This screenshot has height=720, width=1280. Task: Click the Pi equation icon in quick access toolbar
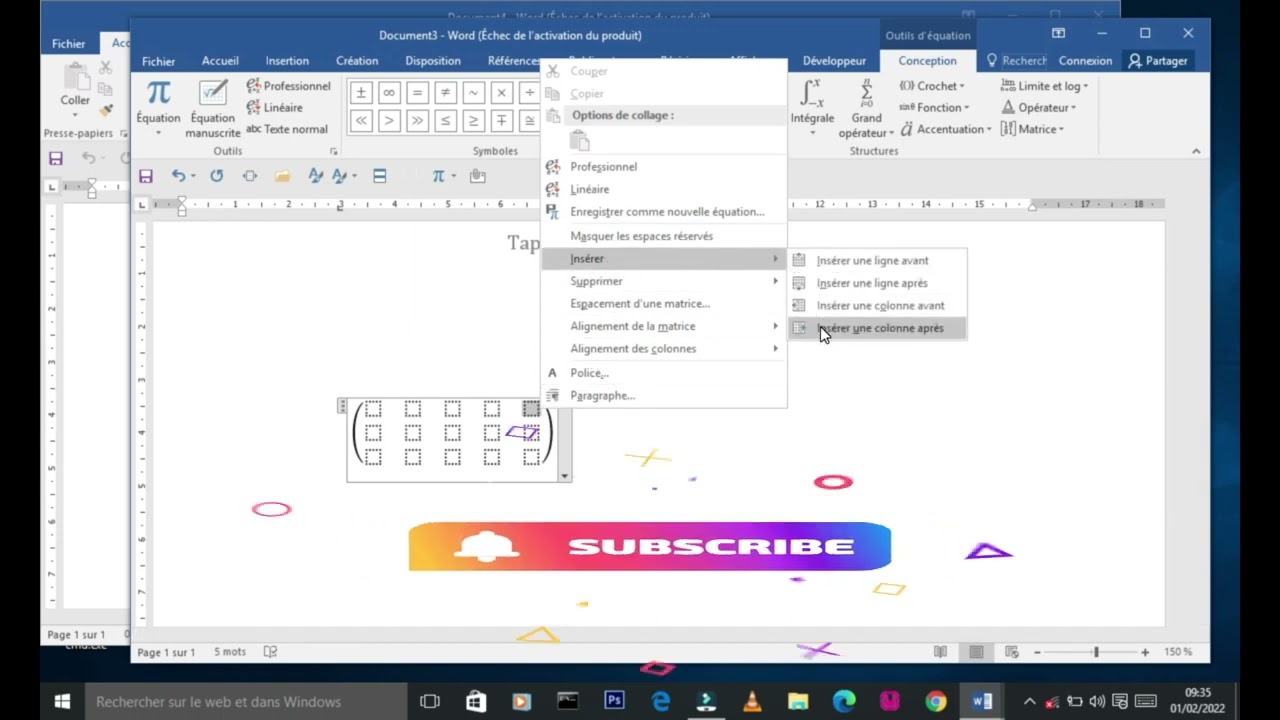(x=438, y=176)
